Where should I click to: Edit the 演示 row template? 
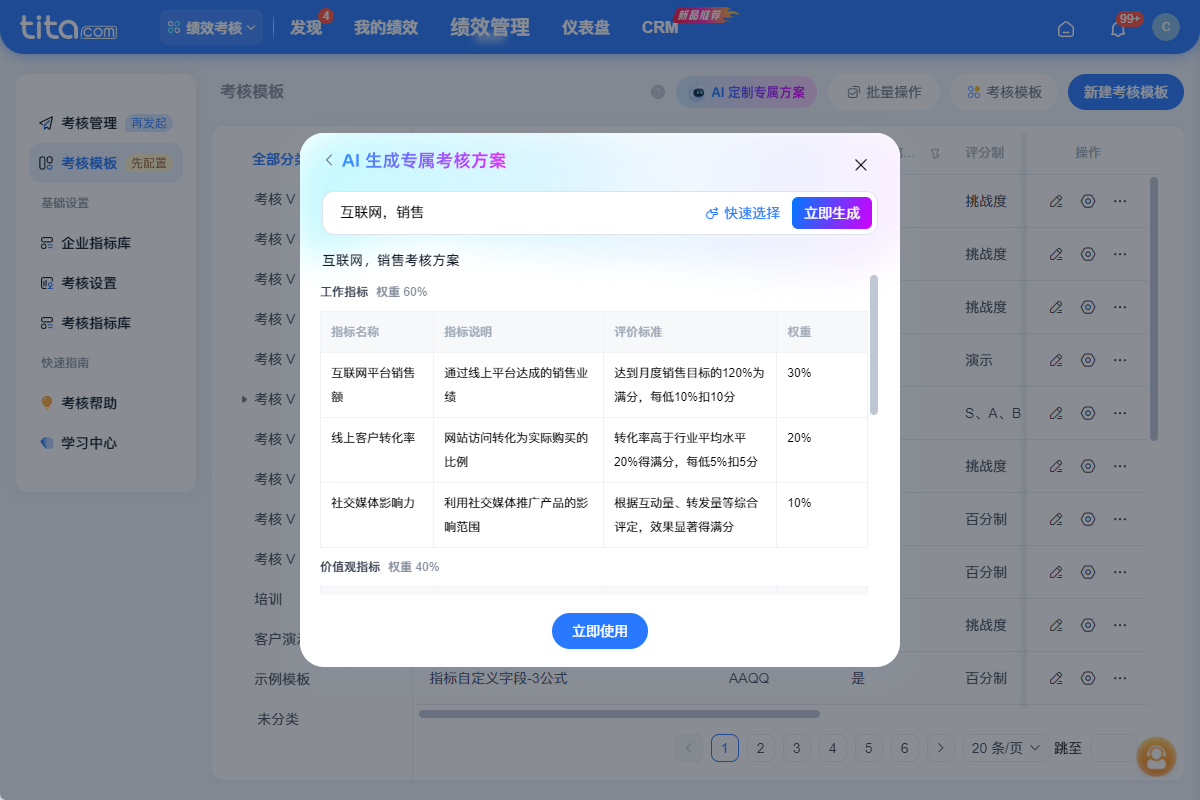click(x=1056, y=360)
